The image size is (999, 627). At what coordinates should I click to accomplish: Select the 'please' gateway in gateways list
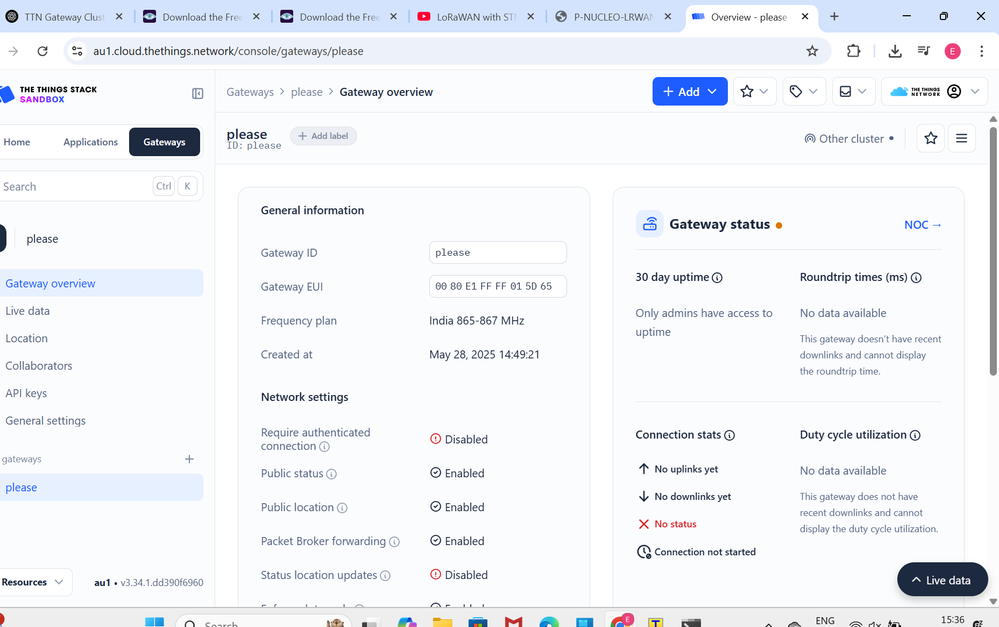101,487
